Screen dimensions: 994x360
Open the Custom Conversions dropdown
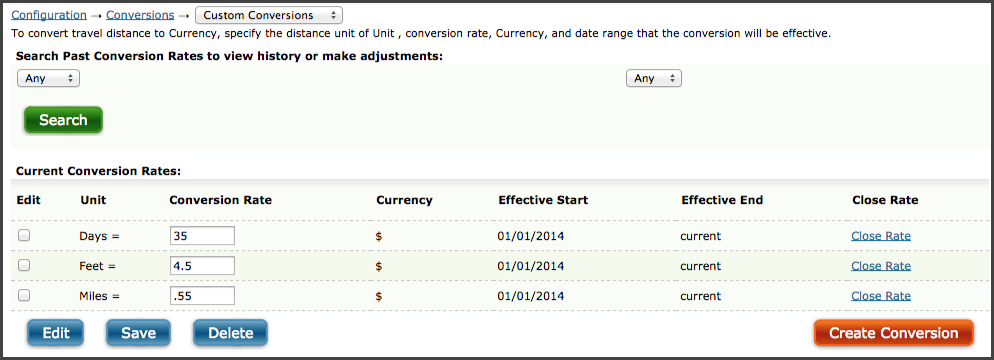(x=269, y=15)
